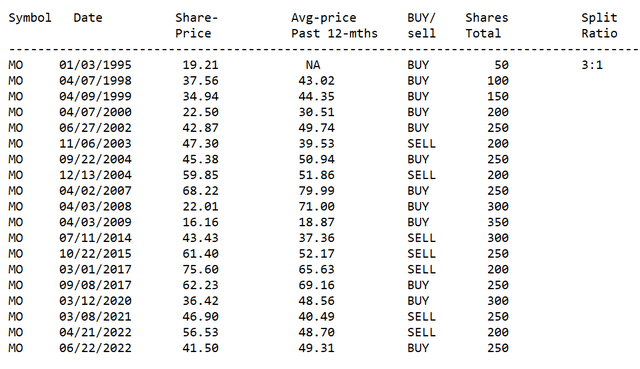Click average price 40.49
This screenshot has height=369, width=640.
[x=316, y=317]
